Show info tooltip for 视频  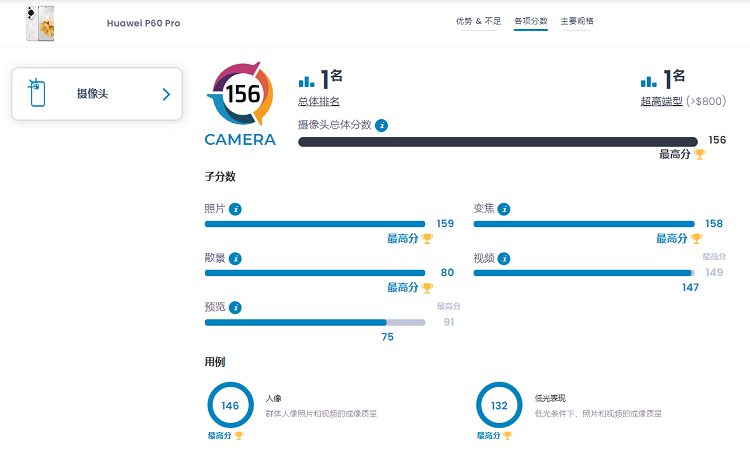pos(504,258)
